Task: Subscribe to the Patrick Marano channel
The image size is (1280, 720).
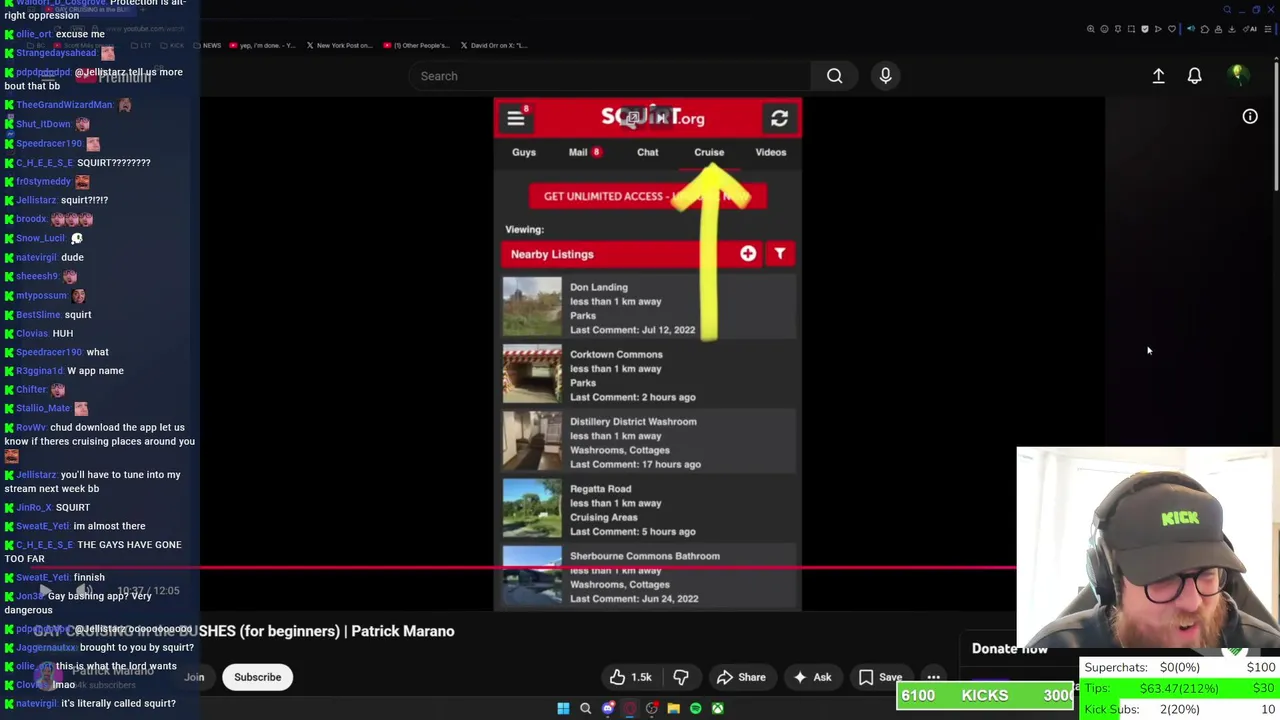Action: click(x=257, y=677)
